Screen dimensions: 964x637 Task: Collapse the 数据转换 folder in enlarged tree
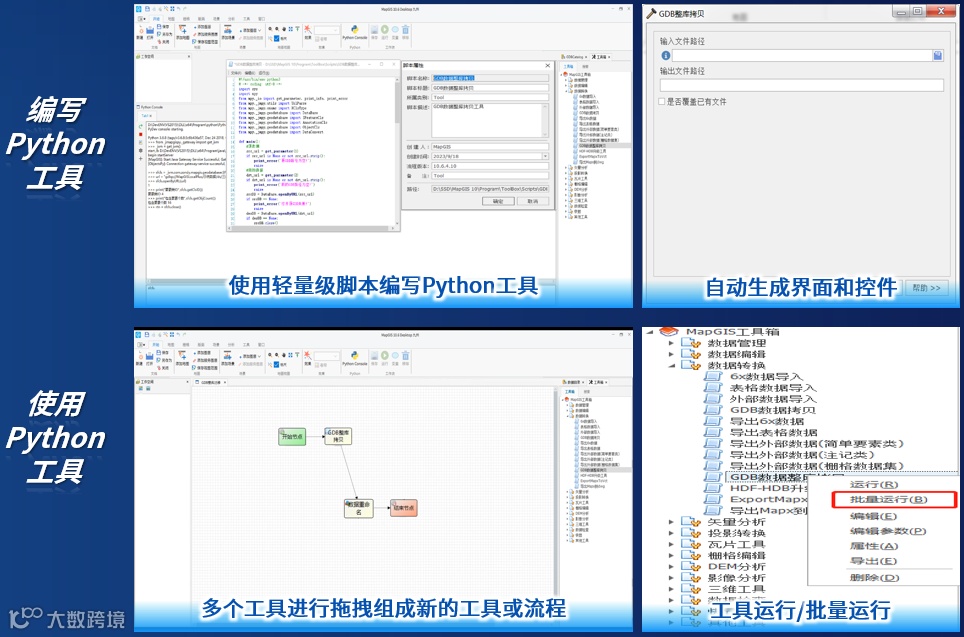tap(671, 365)
